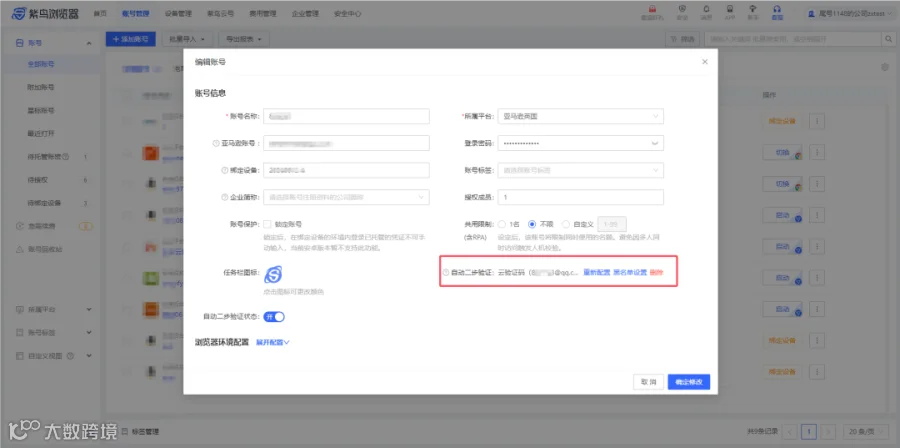Expand the 自定义视图 sidebar section
Viewport: 900px width, 448px height.
point(89,356)
